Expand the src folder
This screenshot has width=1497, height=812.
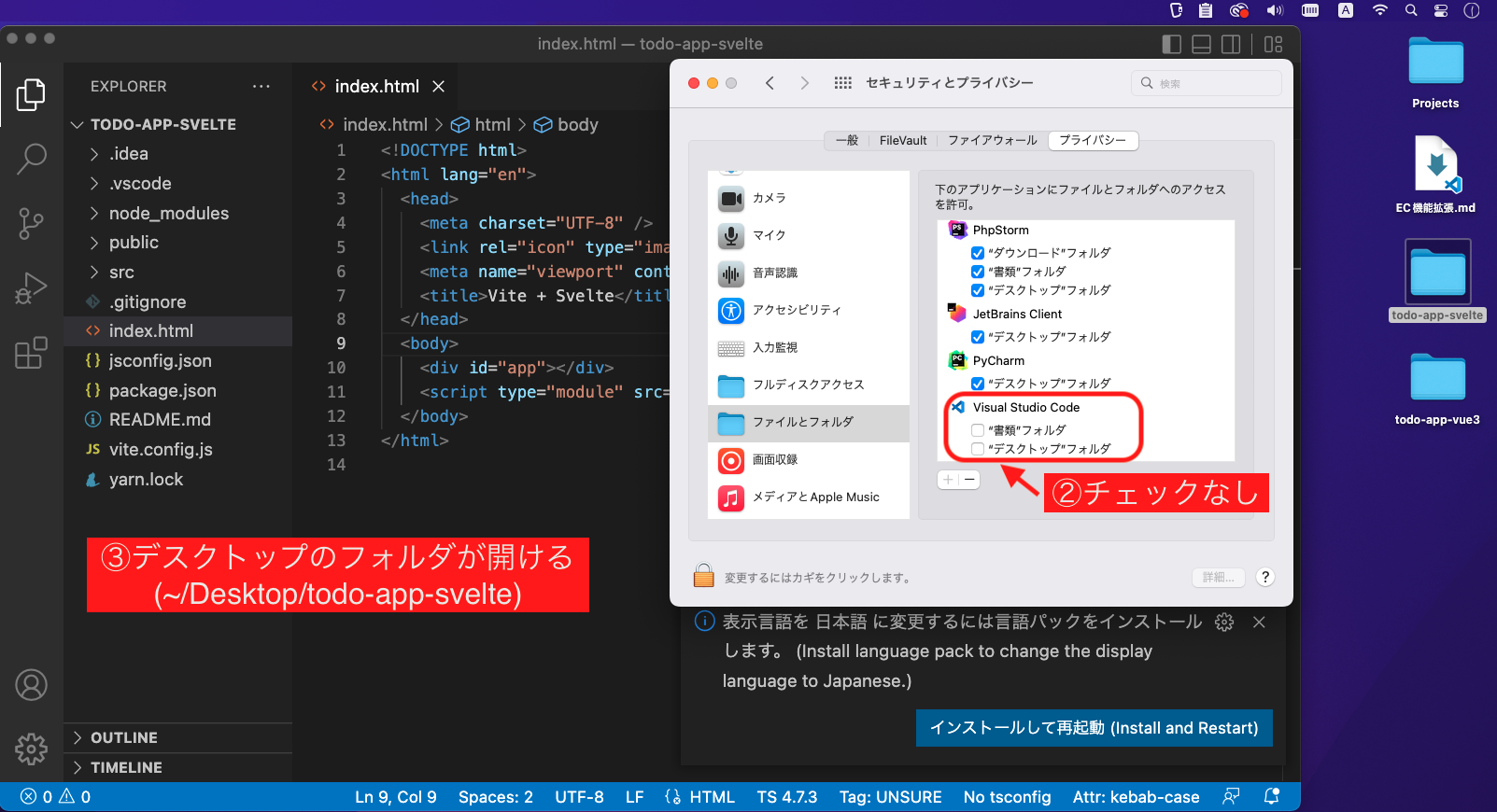(121, 273)
